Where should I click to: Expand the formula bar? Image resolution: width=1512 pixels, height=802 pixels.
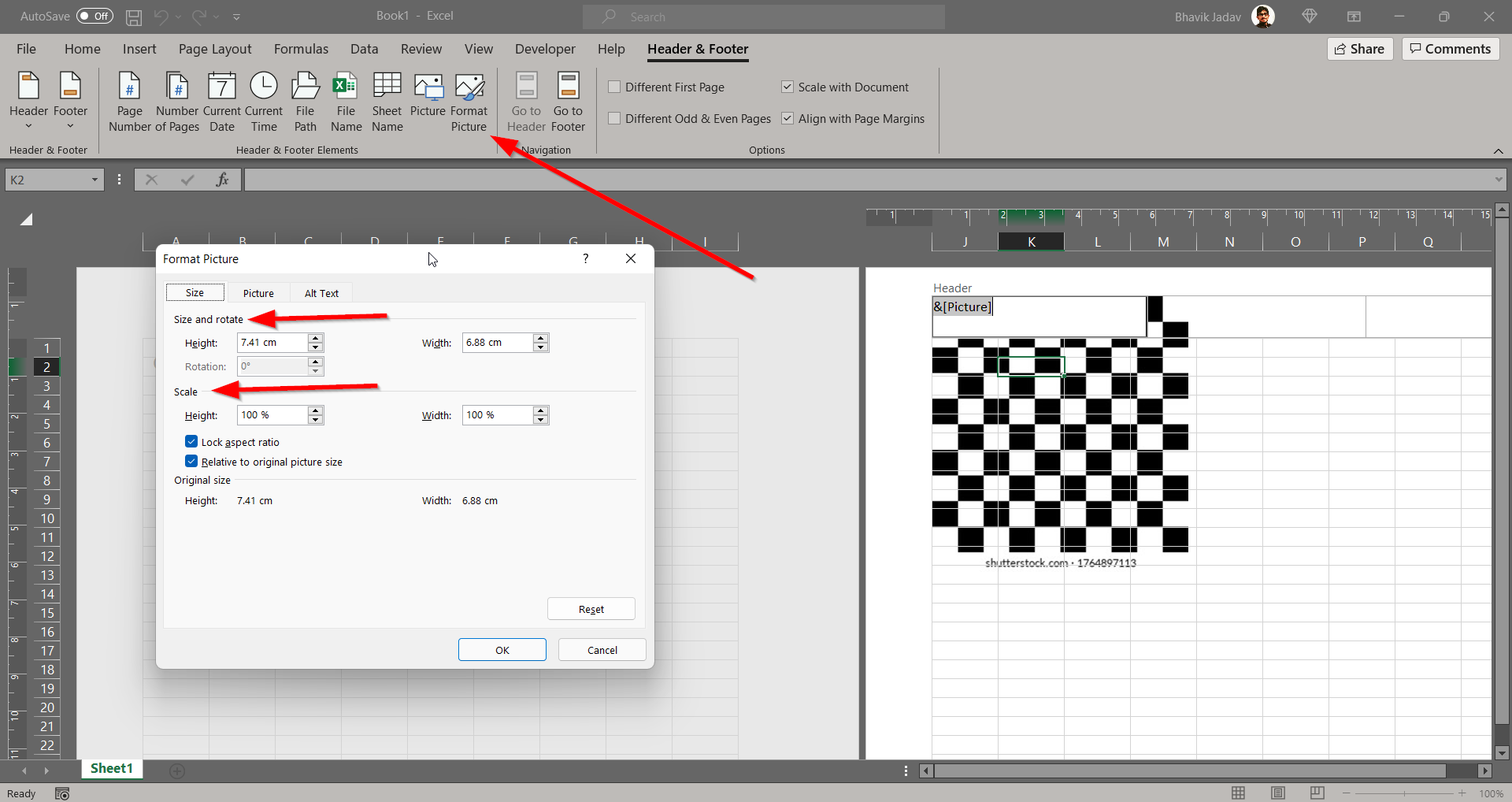pyautogui.click(x=1498, y=180)
